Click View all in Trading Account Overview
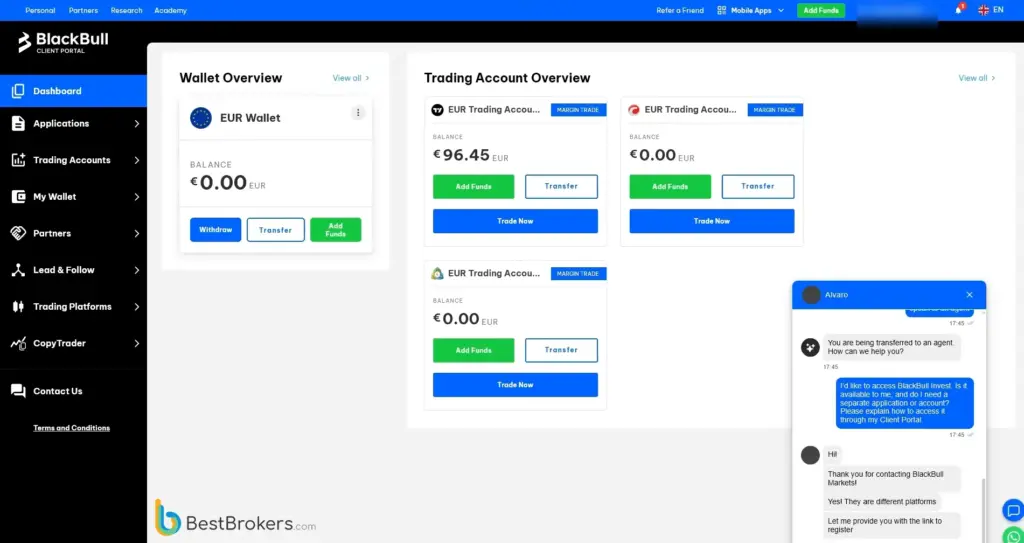Image resolution: width=1024 pixels, height=543 pixels. point(977,78)
